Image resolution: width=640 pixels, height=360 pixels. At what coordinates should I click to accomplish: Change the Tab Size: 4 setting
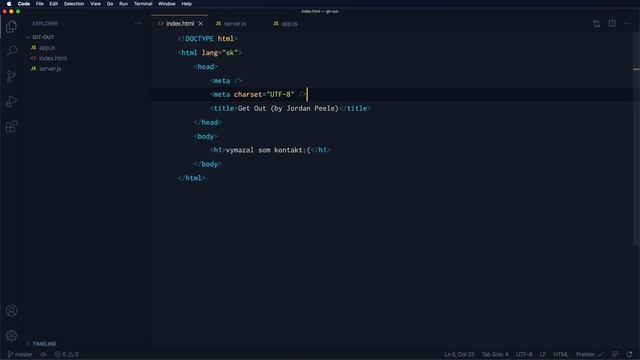[x=495, y=354]
